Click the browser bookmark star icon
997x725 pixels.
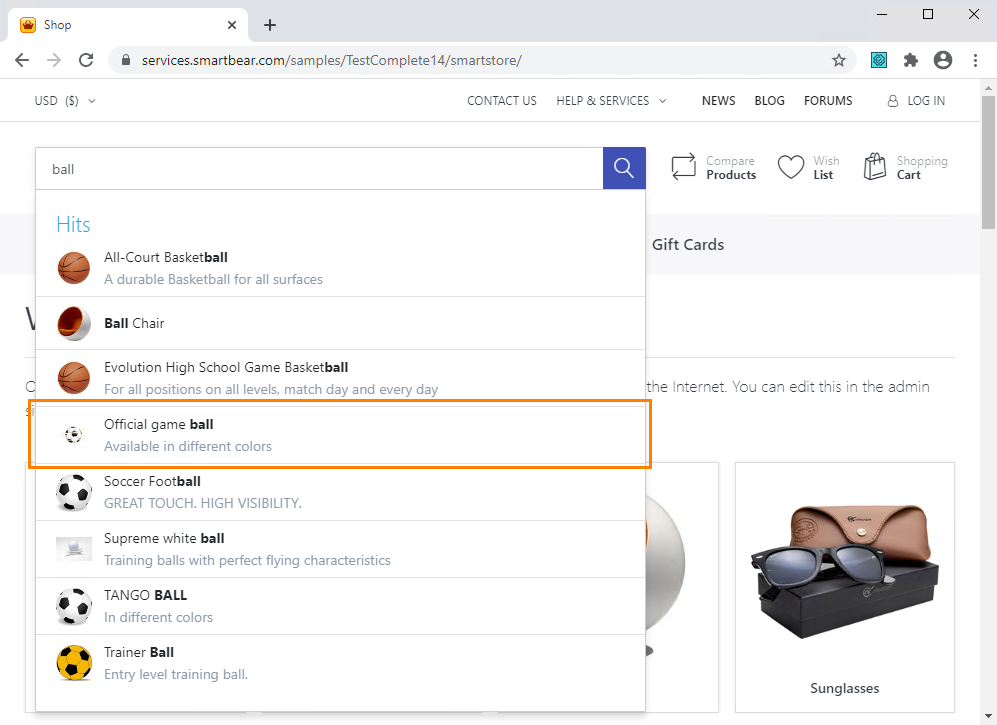point(838,60)
